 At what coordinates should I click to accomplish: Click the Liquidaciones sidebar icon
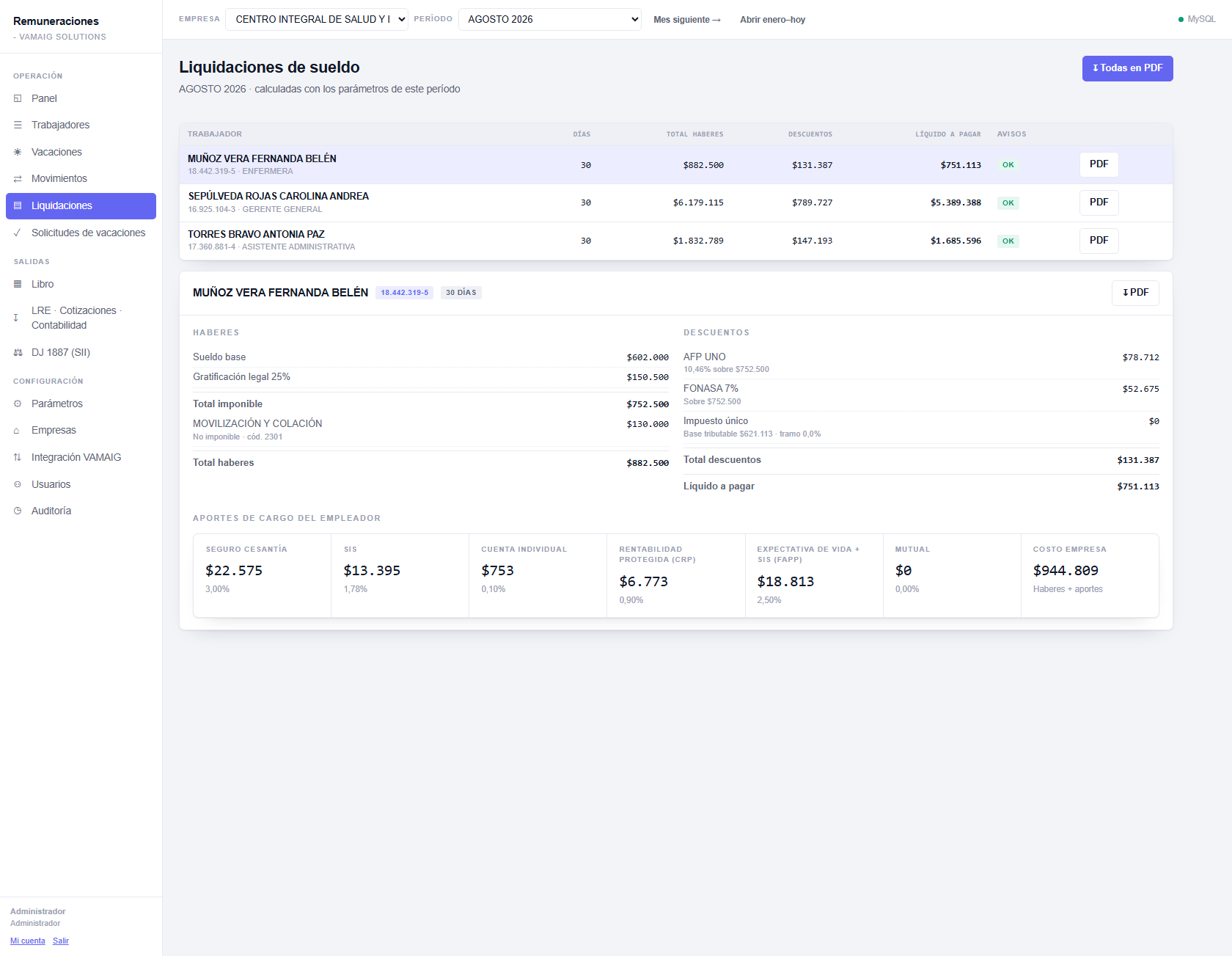click(x=18, y=206)
